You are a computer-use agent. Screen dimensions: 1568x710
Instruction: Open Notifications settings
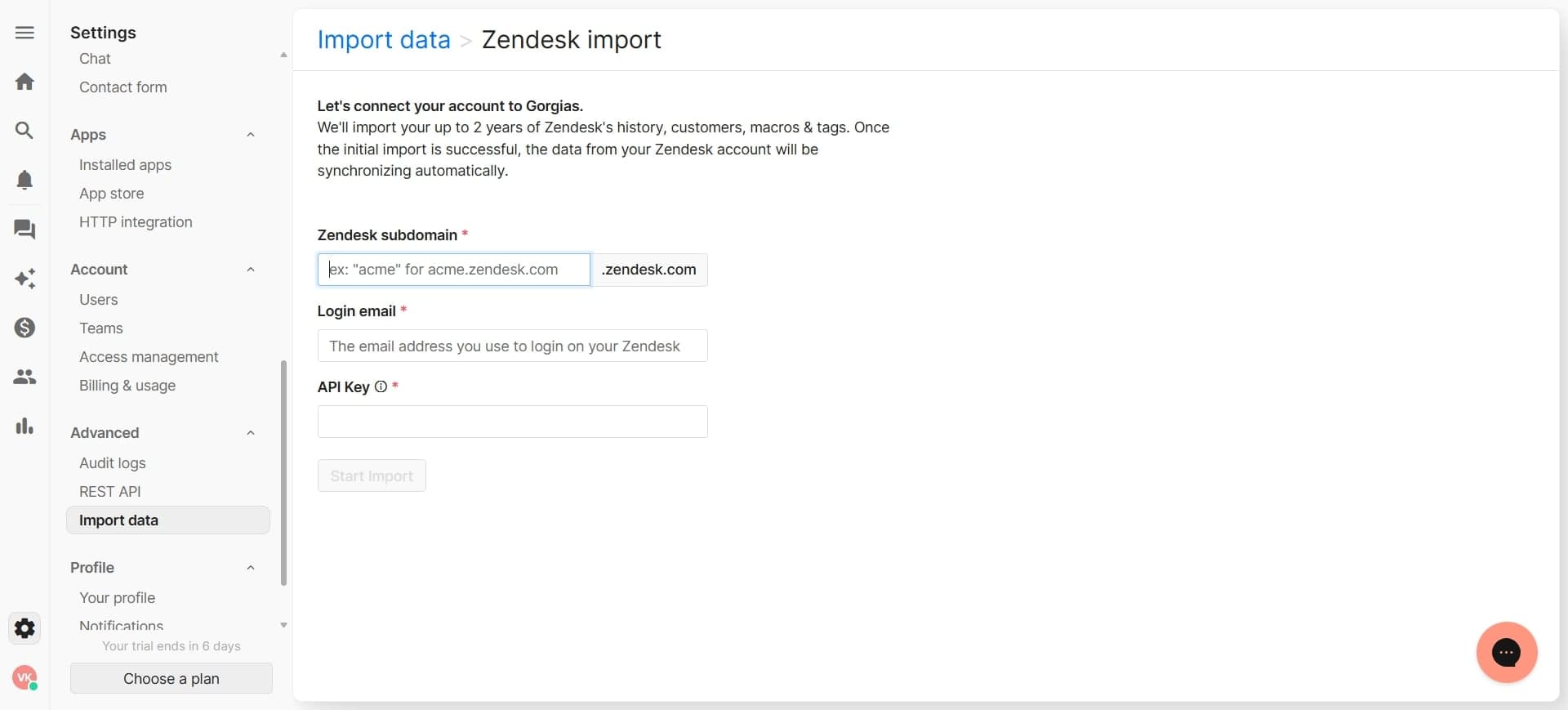tap(122, 626)
